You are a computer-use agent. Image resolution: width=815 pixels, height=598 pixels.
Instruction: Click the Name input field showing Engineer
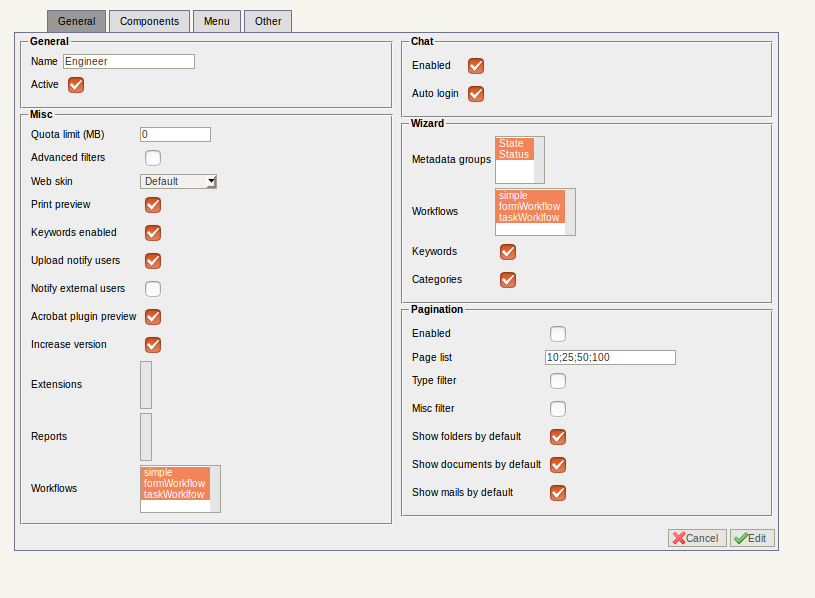pyautogui.click(x=128, y=61)
